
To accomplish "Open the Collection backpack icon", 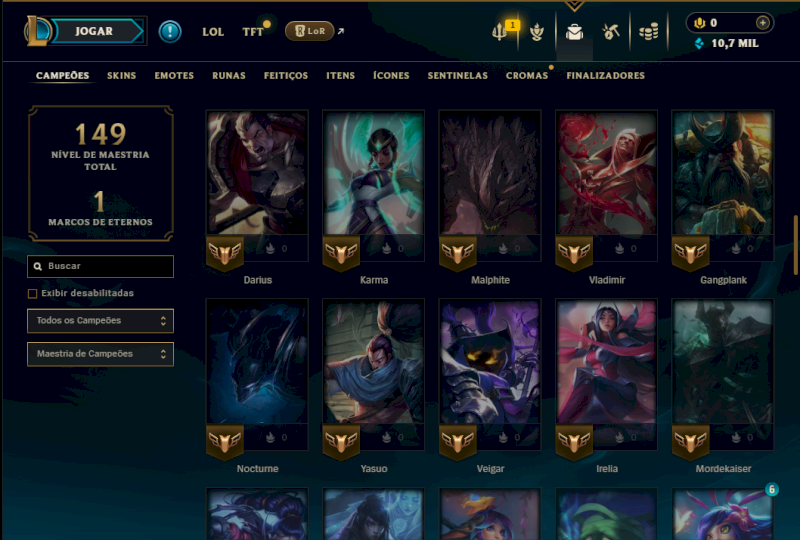I will pyautogui.click(x=574, y=32).
